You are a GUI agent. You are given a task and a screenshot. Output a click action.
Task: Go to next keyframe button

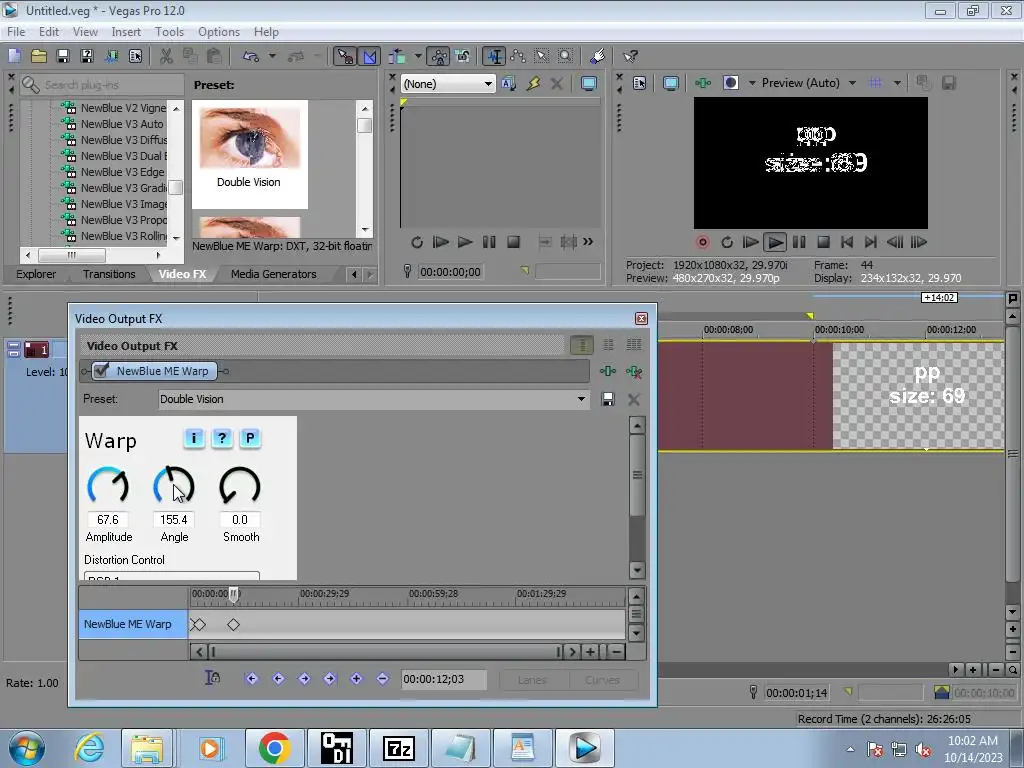click(x=304, y=679)
